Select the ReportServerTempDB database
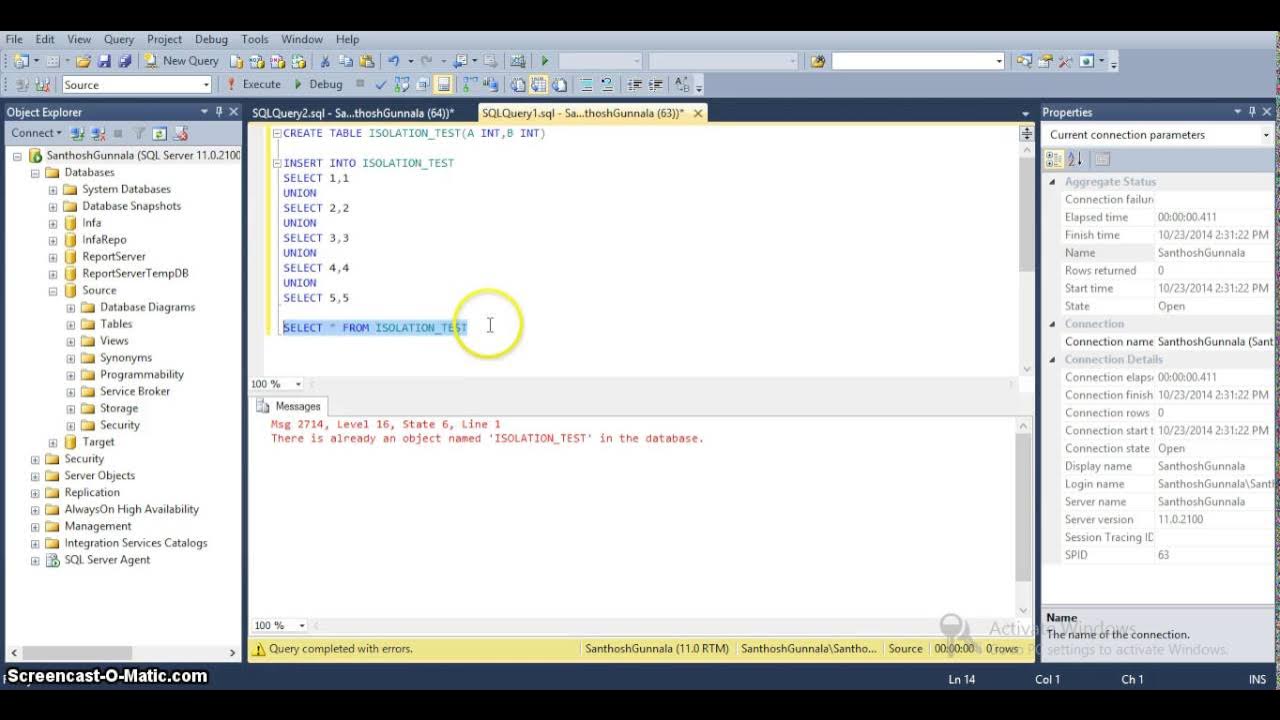This screenshot has height=720, width=1280. (135, 273)
